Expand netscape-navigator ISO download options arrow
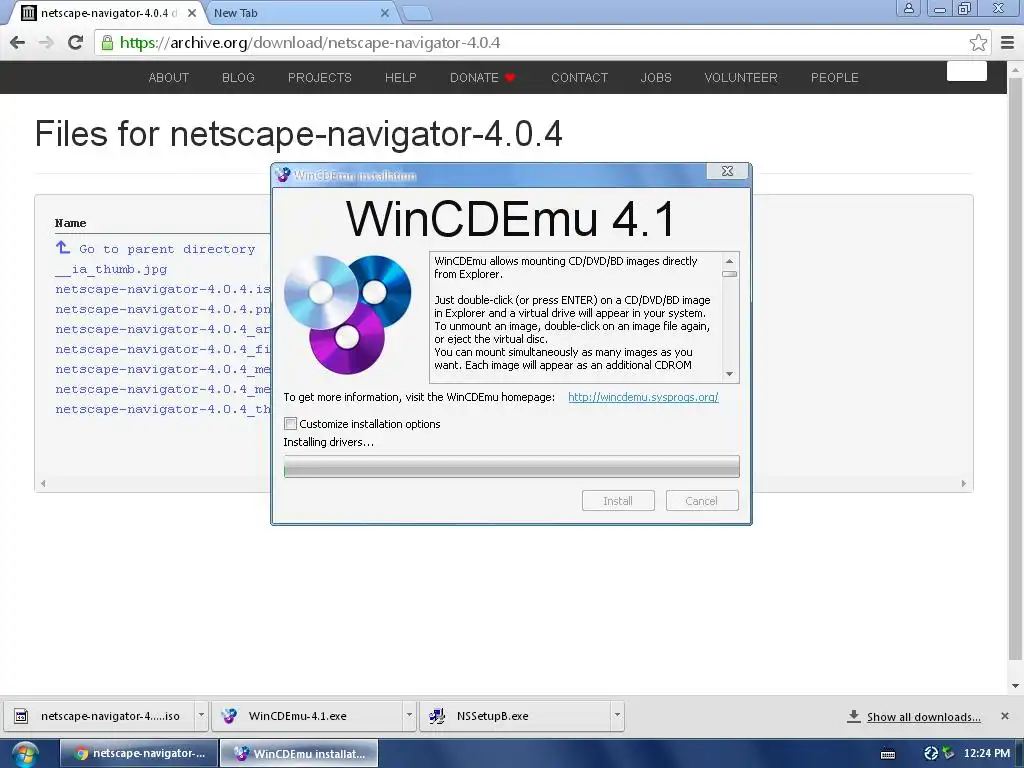The height and width of the screenshot is (768, 1024). [x=201, y=716]
